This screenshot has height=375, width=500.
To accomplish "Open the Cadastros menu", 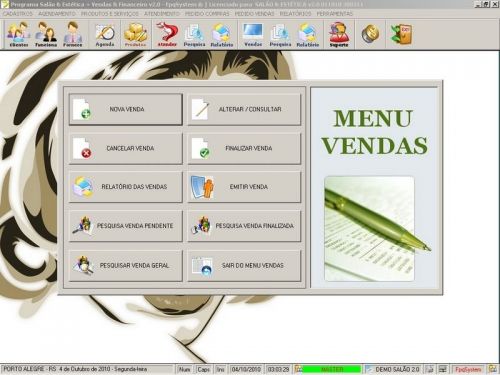I will tap(18, 14).
